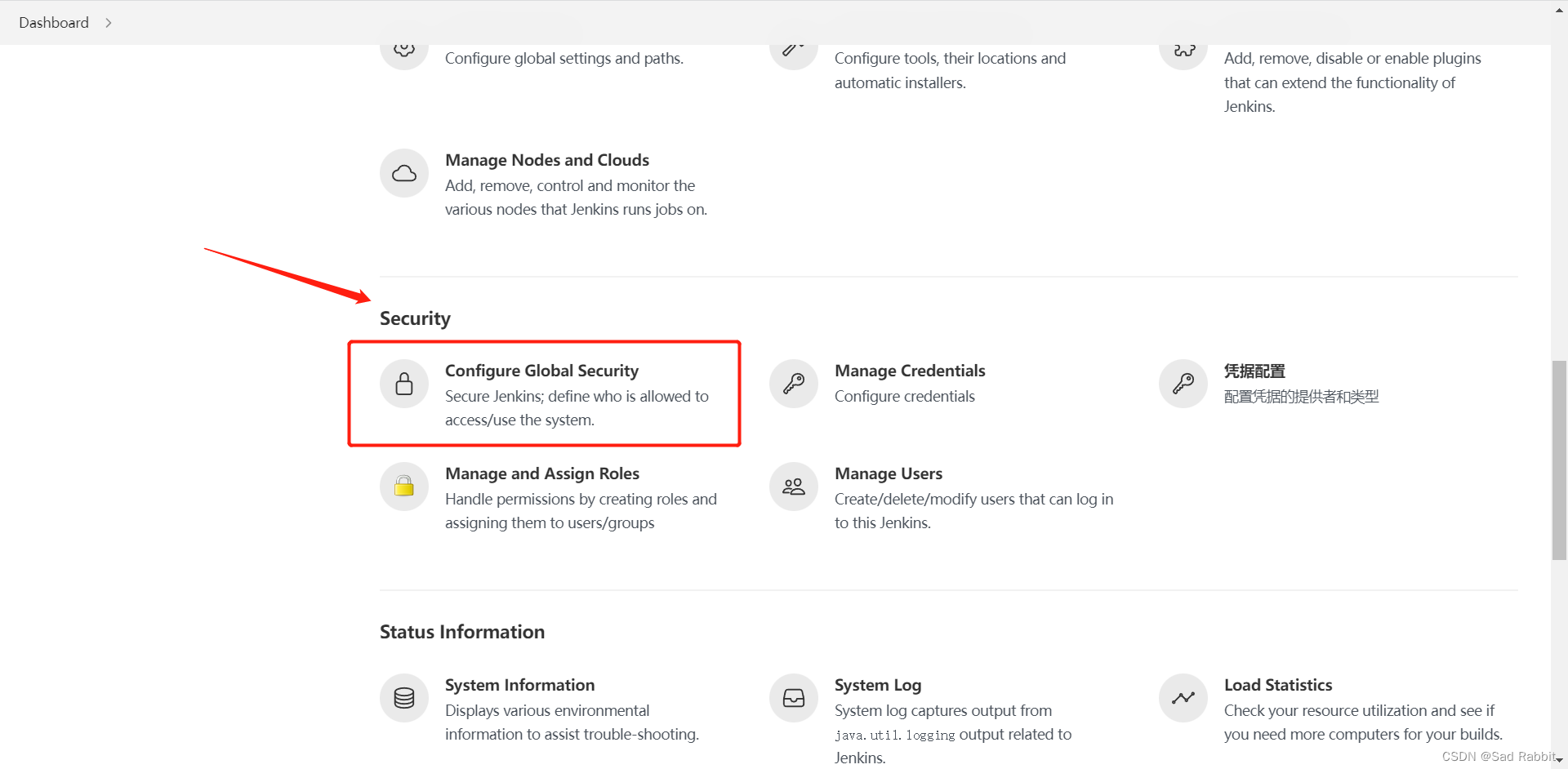This screenshot has width=1568, height=769.
Task: Click the key icon beside 凭据配置
Action: click(1183, 384)
